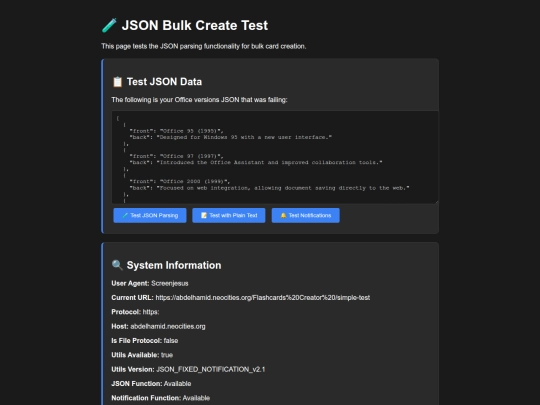Click the 'Introduced the Office Assistant' back line
The image size is (540, 405).
point(256,162)
